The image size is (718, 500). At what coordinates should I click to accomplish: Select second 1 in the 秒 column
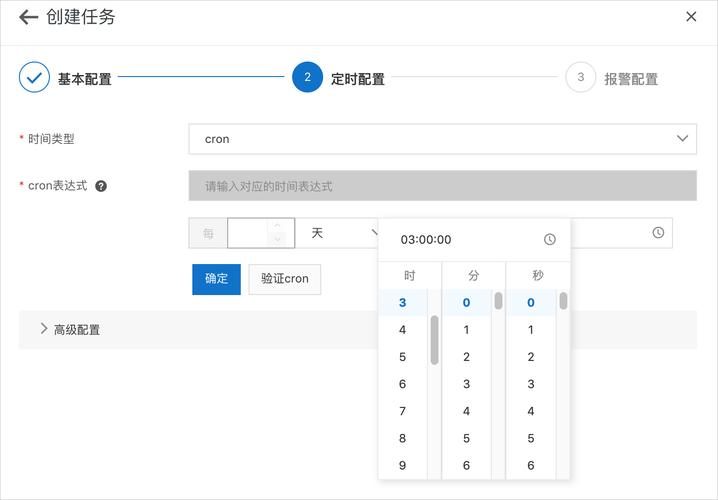tap(531, 330)
